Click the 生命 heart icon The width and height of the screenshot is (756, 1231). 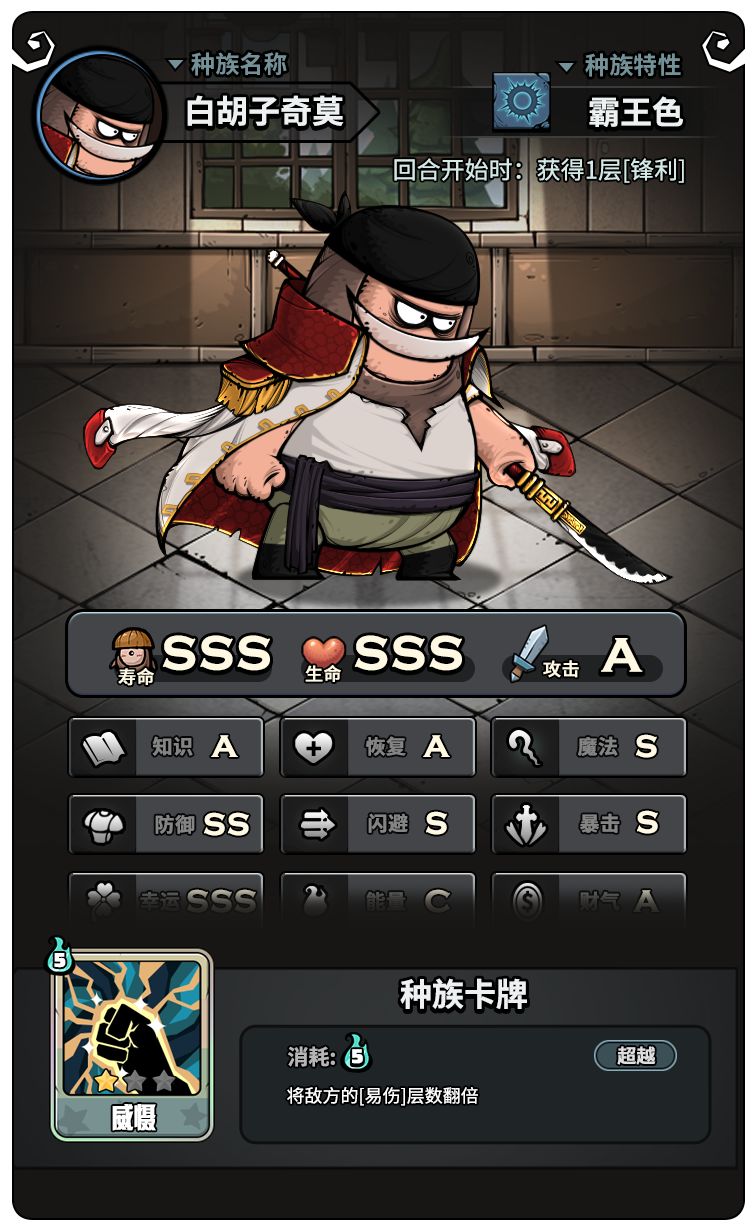[x=323, y=653]
